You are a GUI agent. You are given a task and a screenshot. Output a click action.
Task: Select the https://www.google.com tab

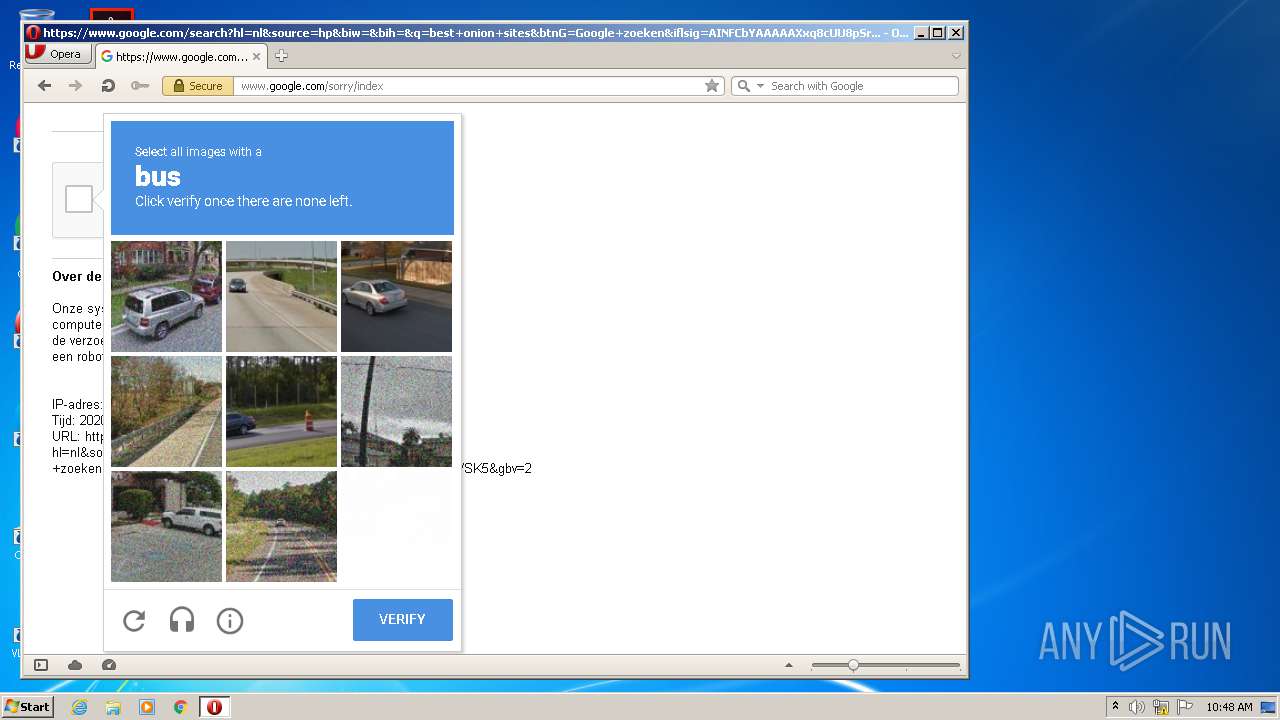point(181,56)
